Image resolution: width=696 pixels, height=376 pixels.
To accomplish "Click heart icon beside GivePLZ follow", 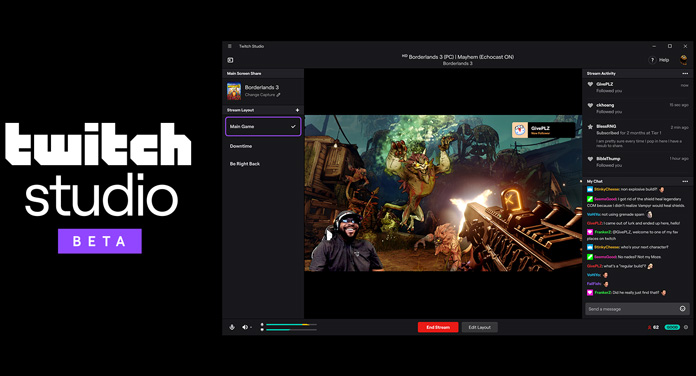I will [x=590, y=84].
